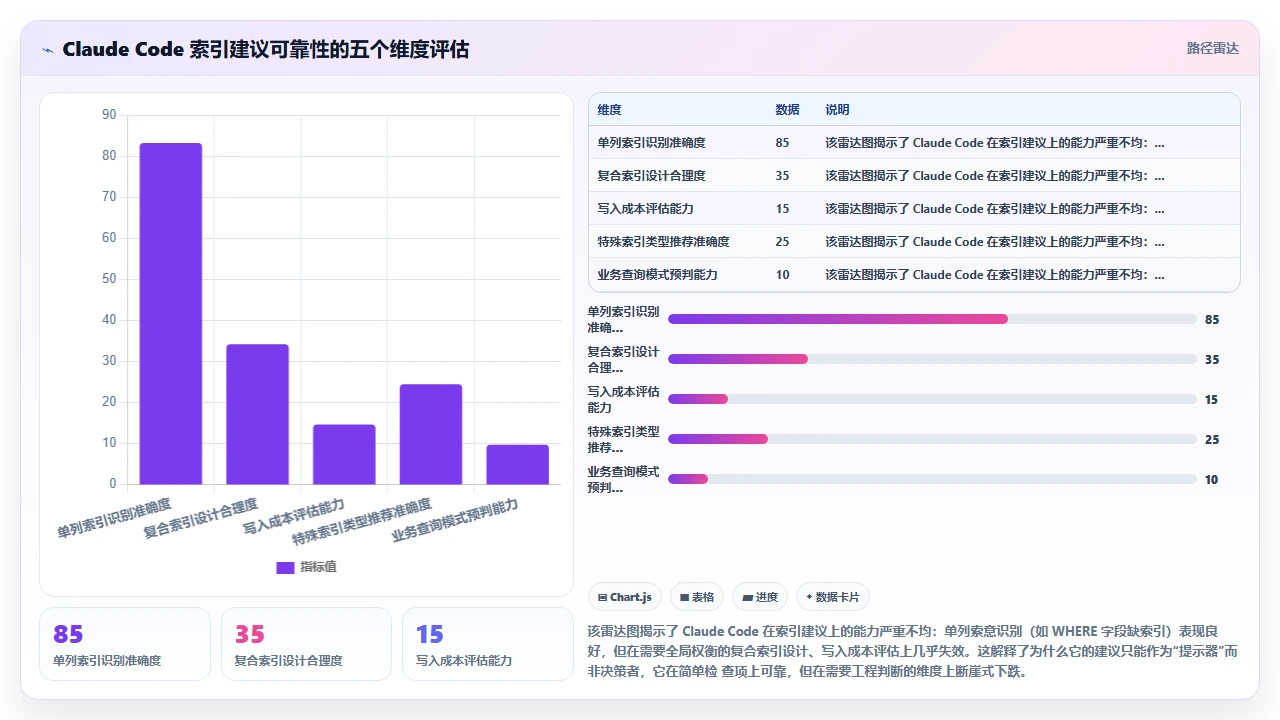Click the 复合索引设计合理度 bar in chart
The image size is (1280, 720).
pyautogui.click(x=257, y=414)
